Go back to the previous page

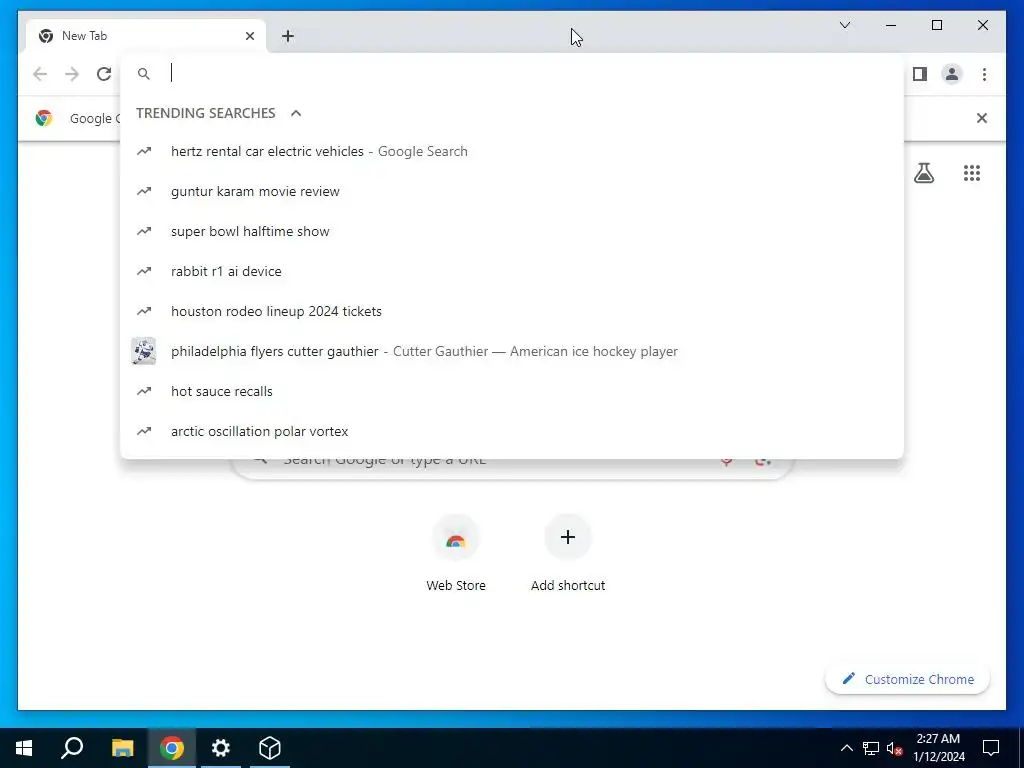40,74
